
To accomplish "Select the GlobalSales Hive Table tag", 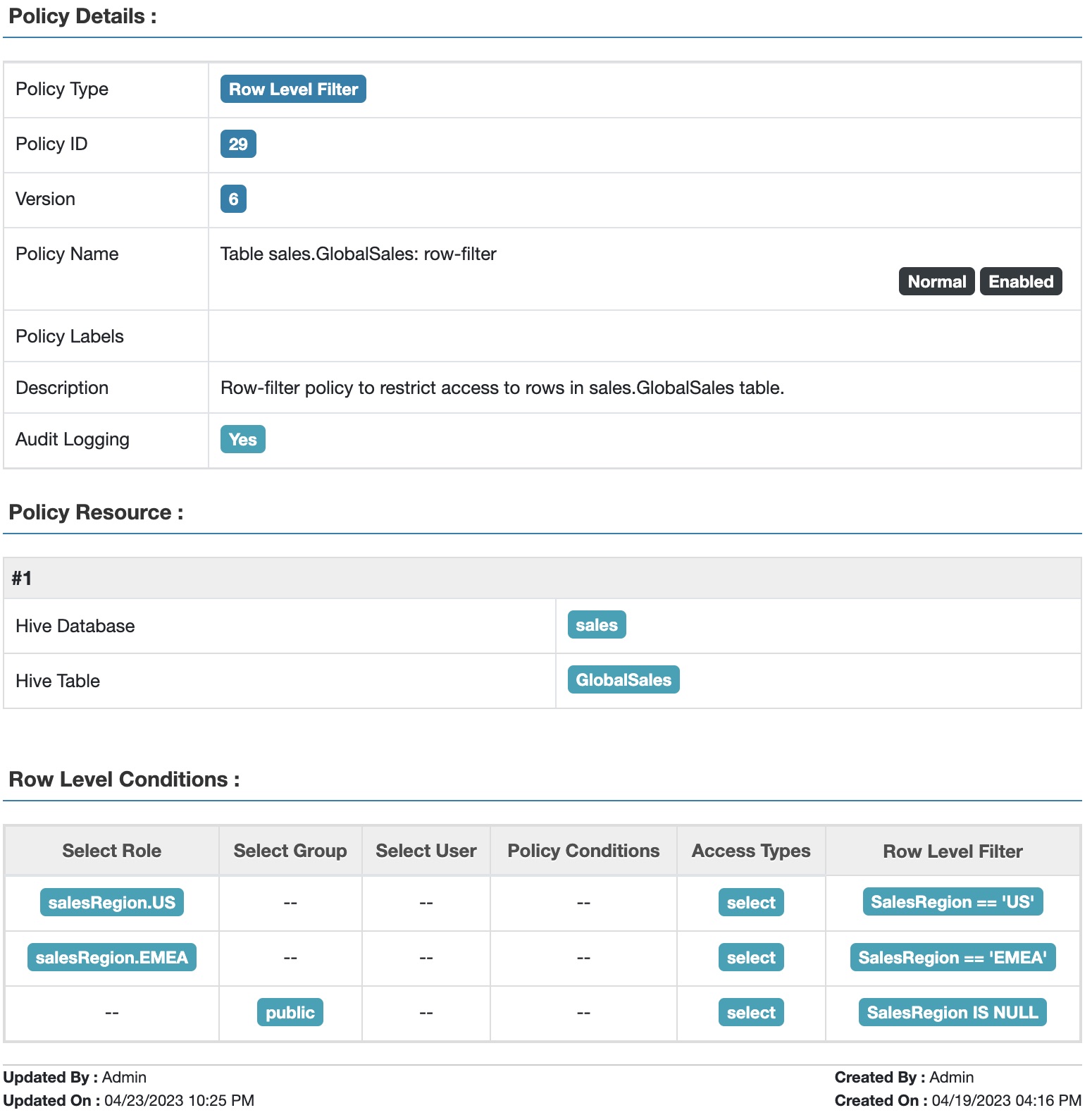I will coord(623,680).
